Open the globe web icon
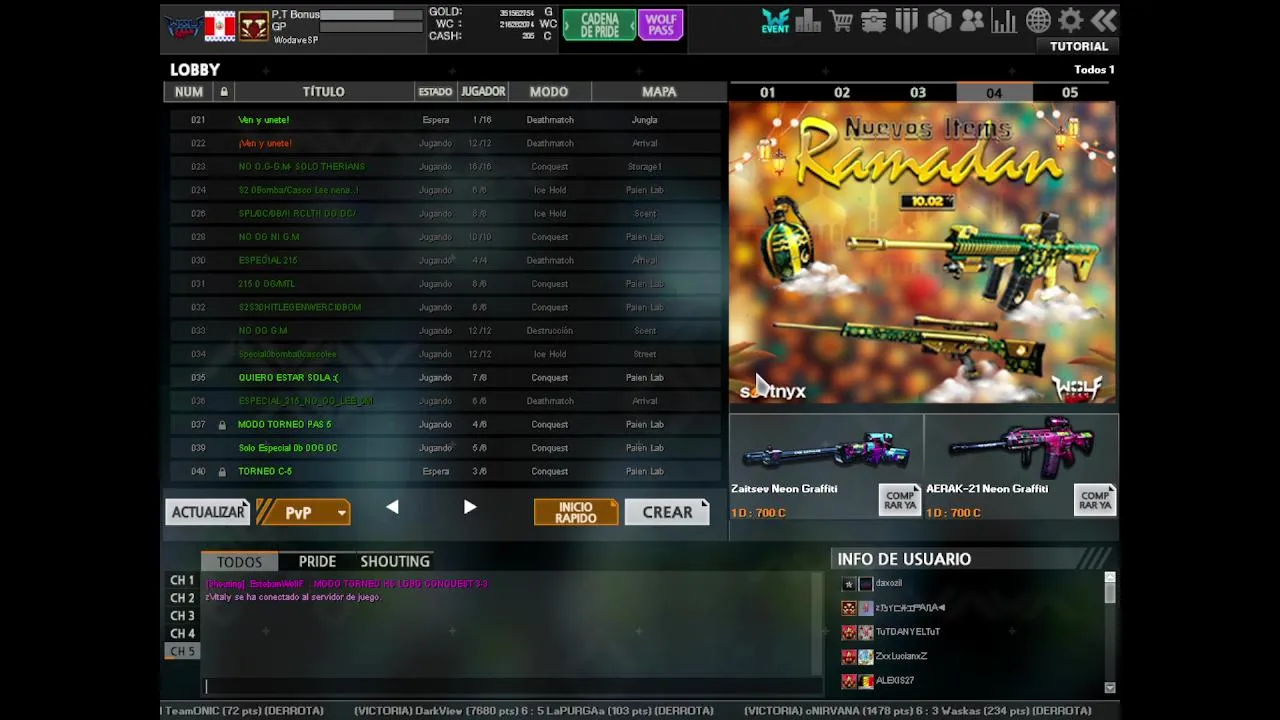1280x720 pixels. (x=1038, y=21)
